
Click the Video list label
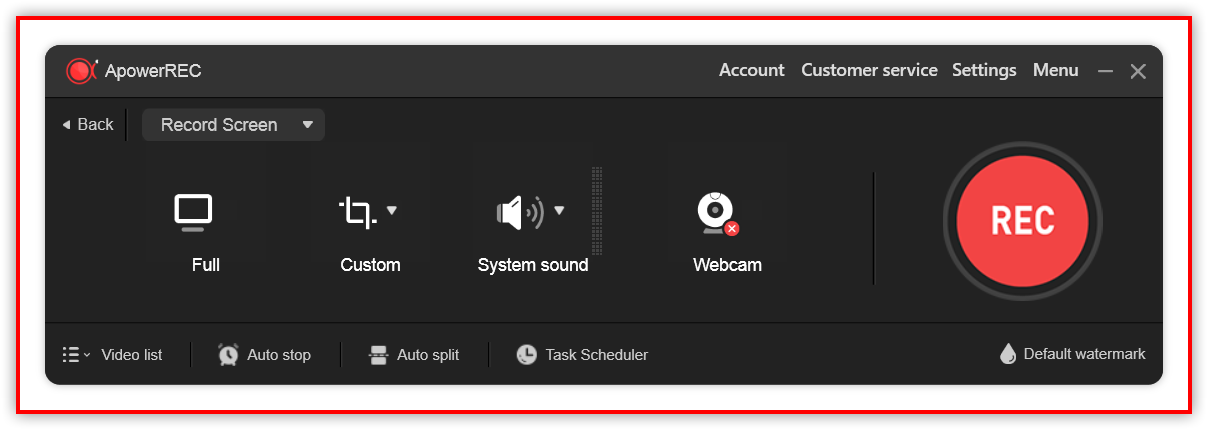(132, 355)
